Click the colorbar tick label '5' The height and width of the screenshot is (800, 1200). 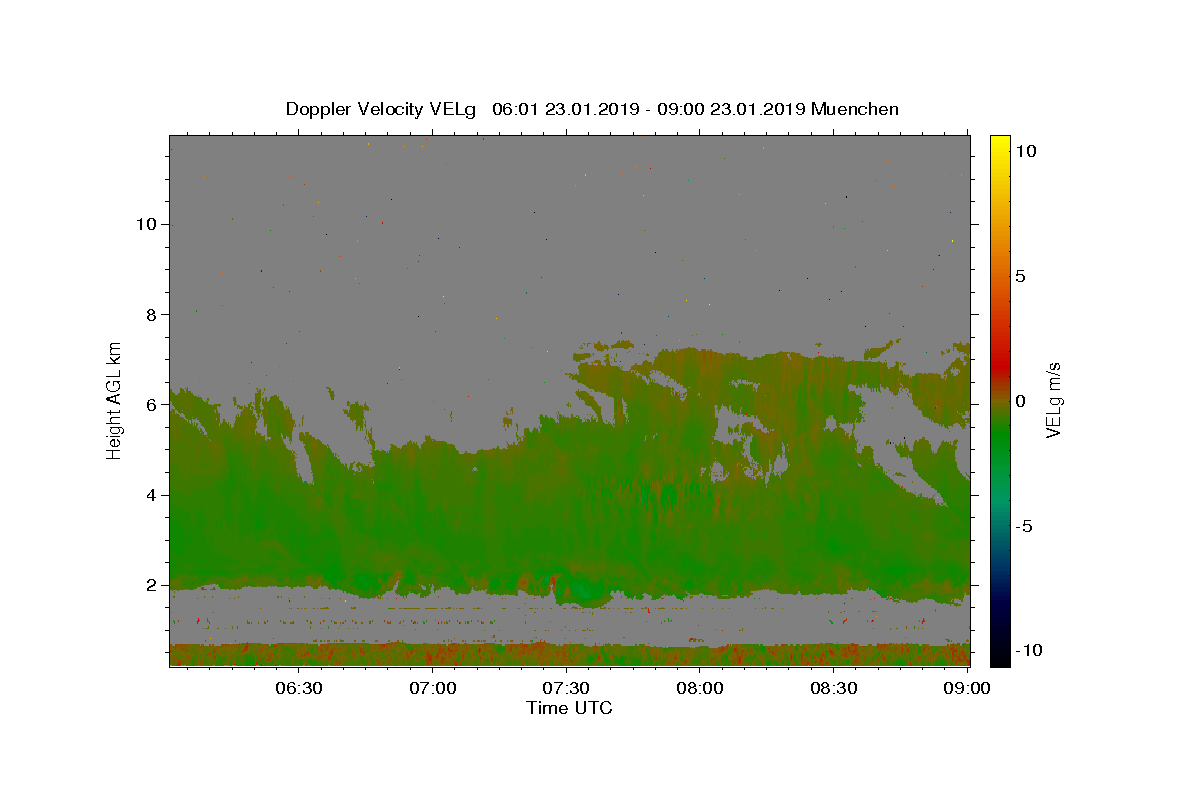click(1020, 276)
